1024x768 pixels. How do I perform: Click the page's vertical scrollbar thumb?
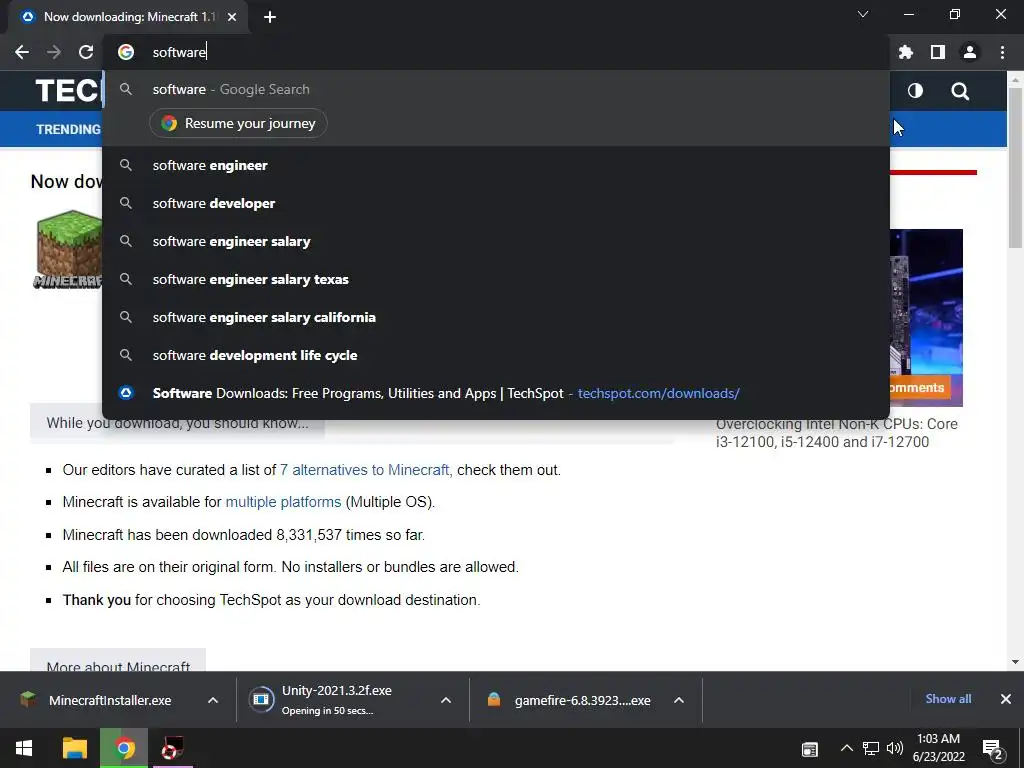click(1015, 167)
